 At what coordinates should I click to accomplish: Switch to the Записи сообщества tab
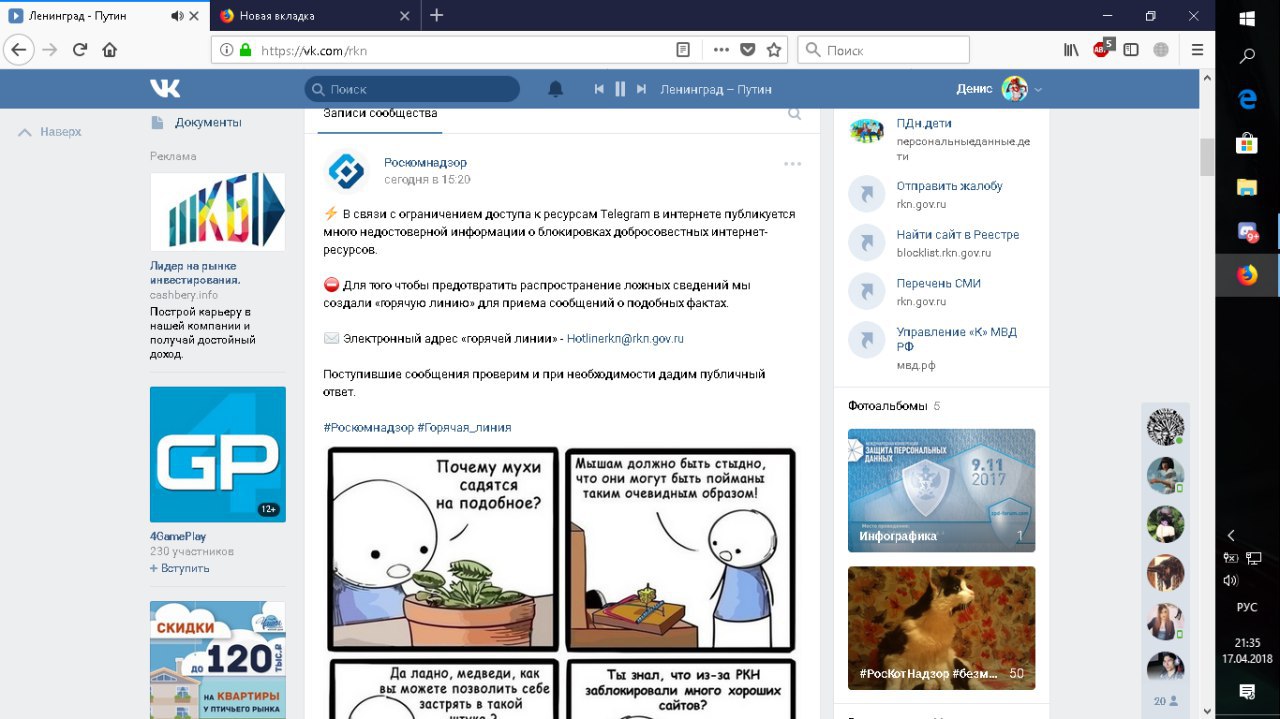tap(379, 114)
